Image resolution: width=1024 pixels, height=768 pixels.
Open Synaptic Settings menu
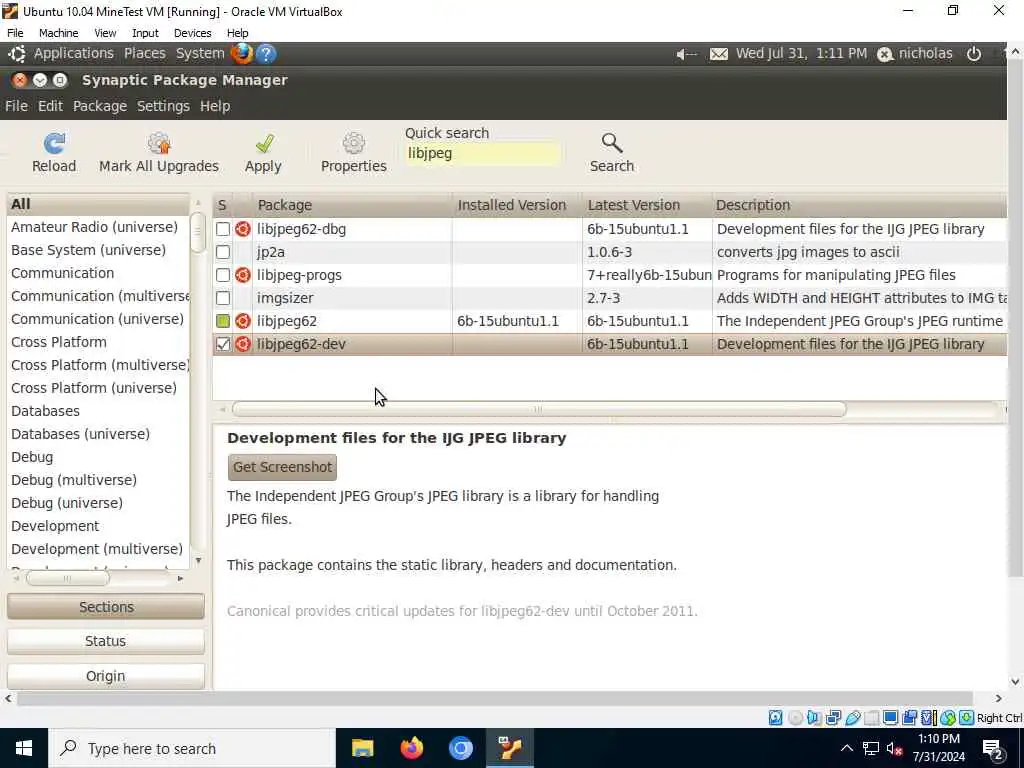(x=163, y=106)
